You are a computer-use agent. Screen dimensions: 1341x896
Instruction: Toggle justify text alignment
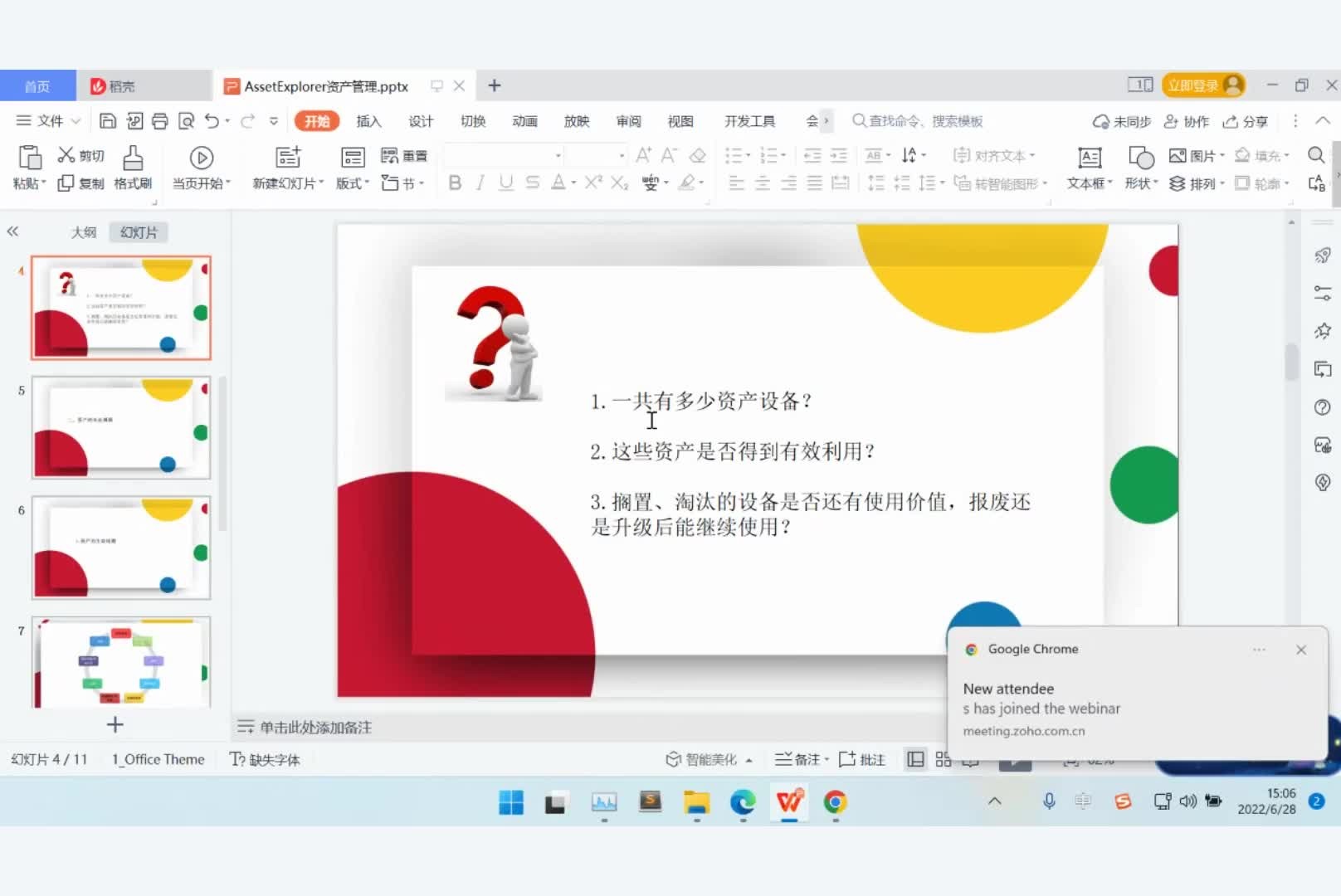815,183
